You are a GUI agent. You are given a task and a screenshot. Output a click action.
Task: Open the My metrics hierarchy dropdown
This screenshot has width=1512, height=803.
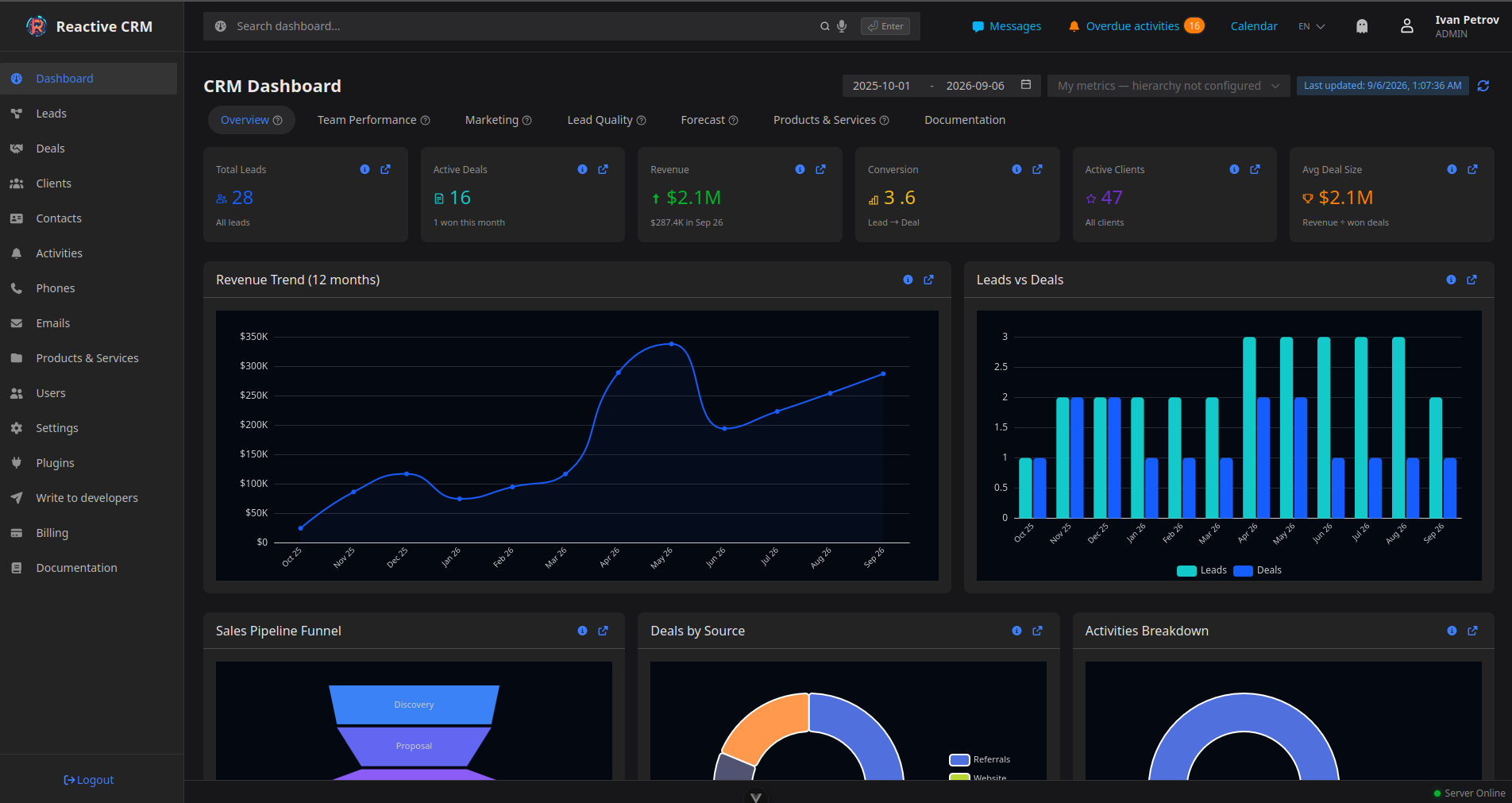click(1168, 86)
